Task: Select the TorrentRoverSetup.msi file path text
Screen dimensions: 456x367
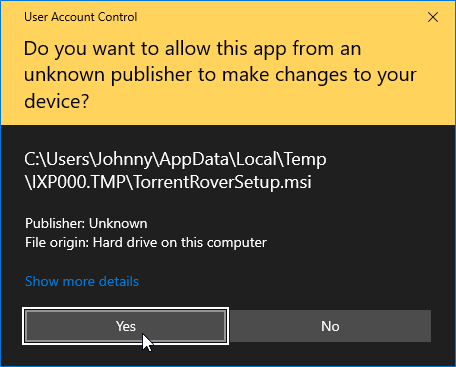Action: point(175,170)
